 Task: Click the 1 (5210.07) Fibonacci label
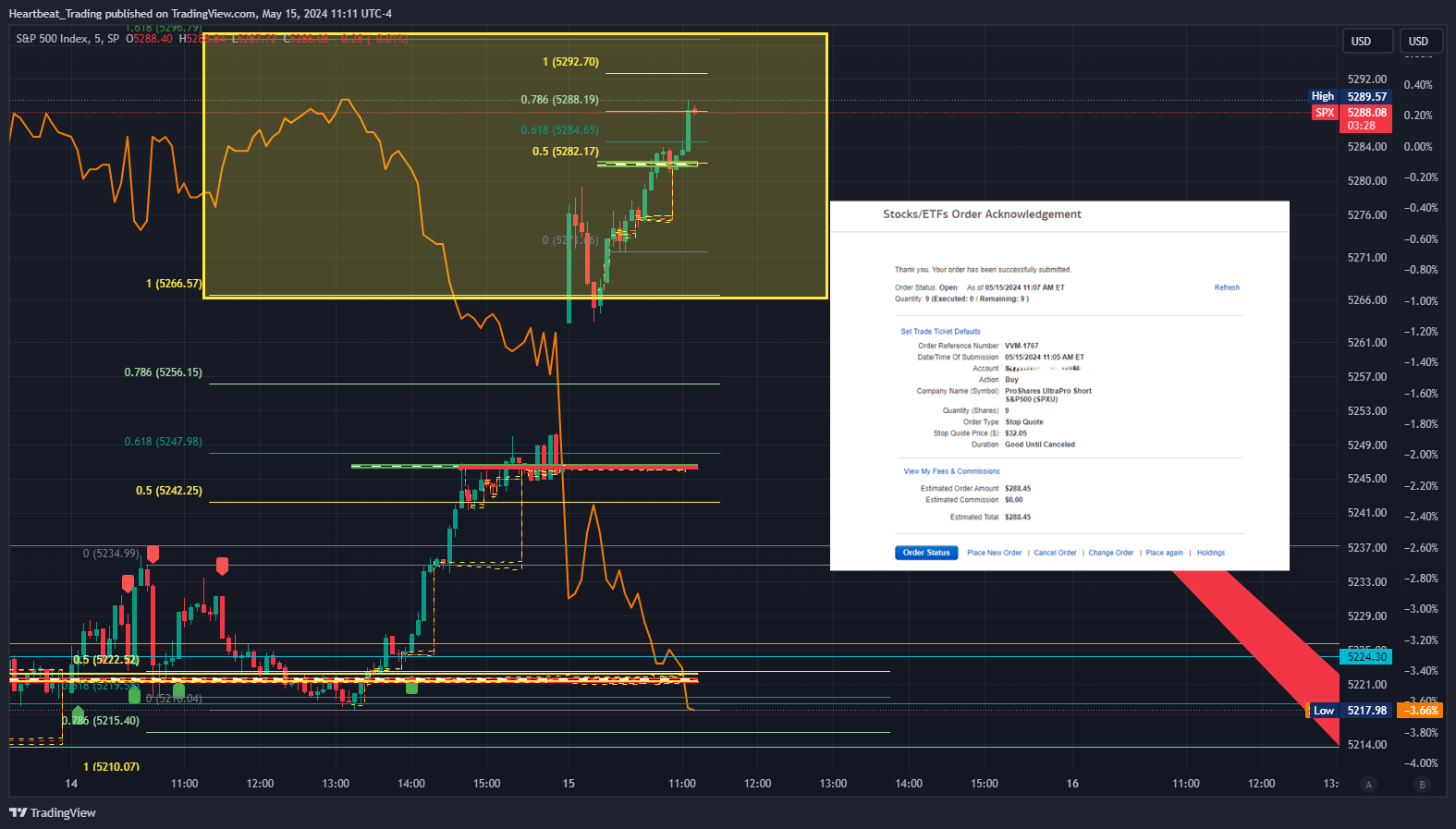click(111, 766)
